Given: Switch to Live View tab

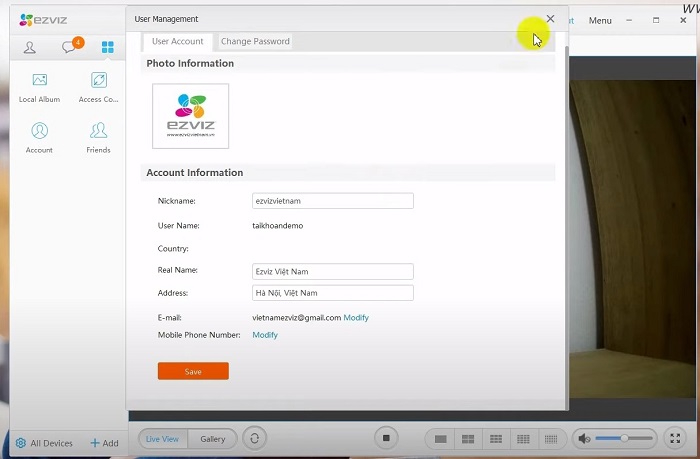Looking at the screenshot, I should [x=162, y=439].
